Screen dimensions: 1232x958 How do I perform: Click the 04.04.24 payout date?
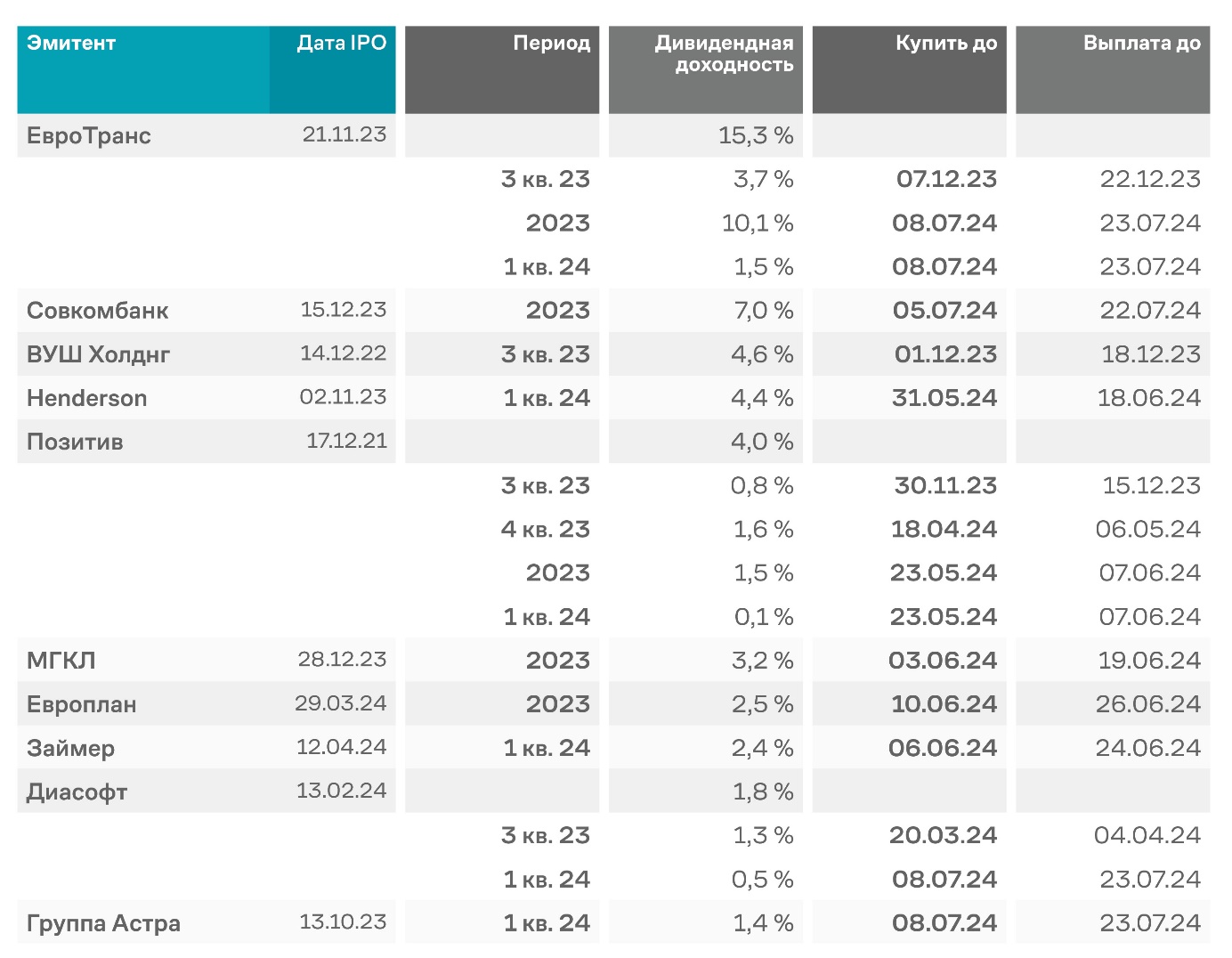tap(1147, 835)
